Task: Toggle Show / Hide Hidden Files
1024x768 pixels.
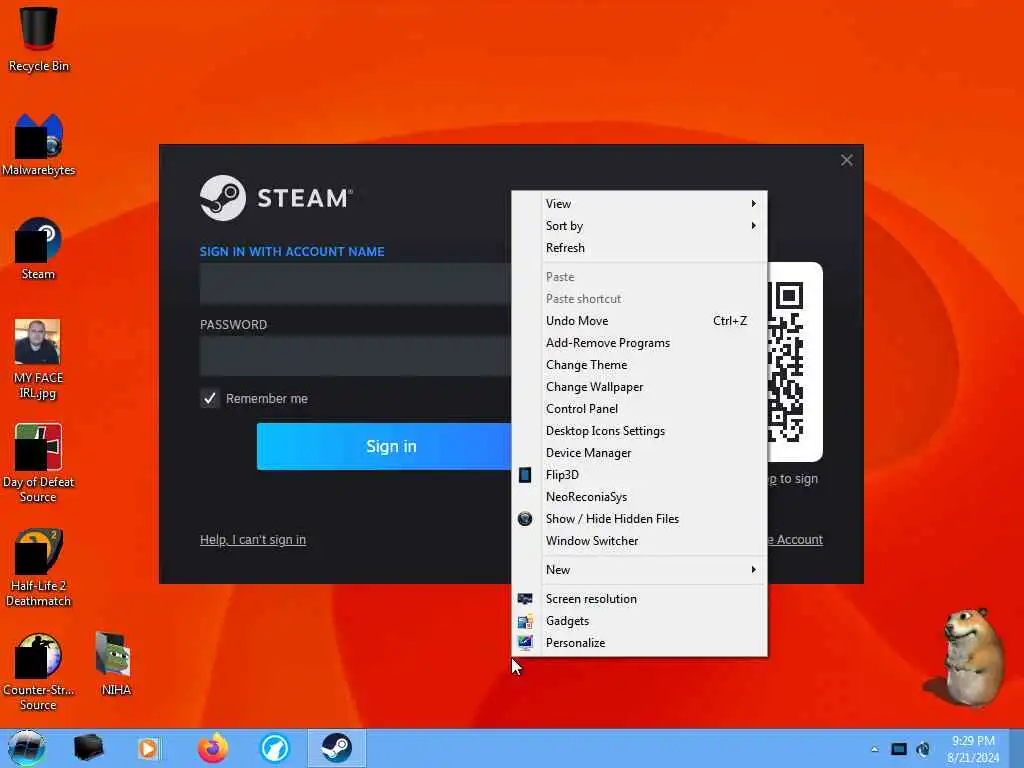Action: tap(639, 519)
